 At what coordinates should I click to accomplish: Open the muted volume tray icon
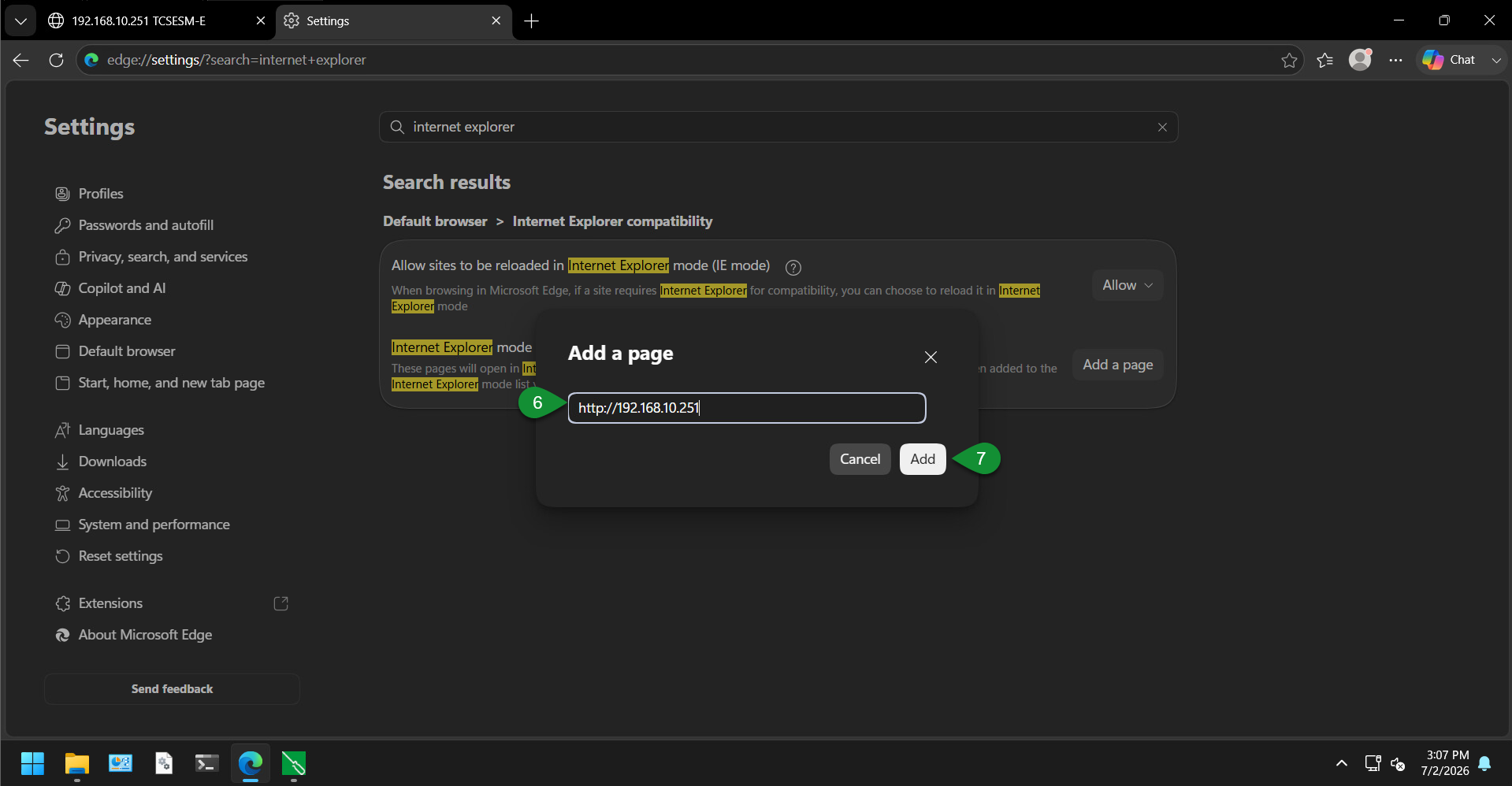tap(1399, 763)
